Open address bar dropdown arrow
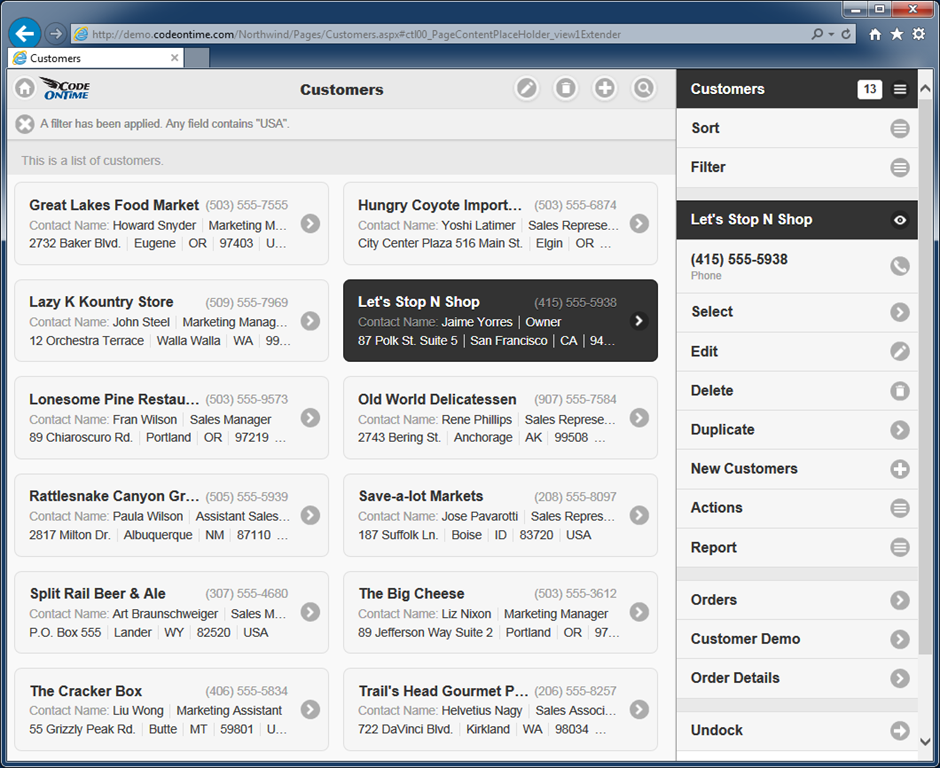 point(831,34)
